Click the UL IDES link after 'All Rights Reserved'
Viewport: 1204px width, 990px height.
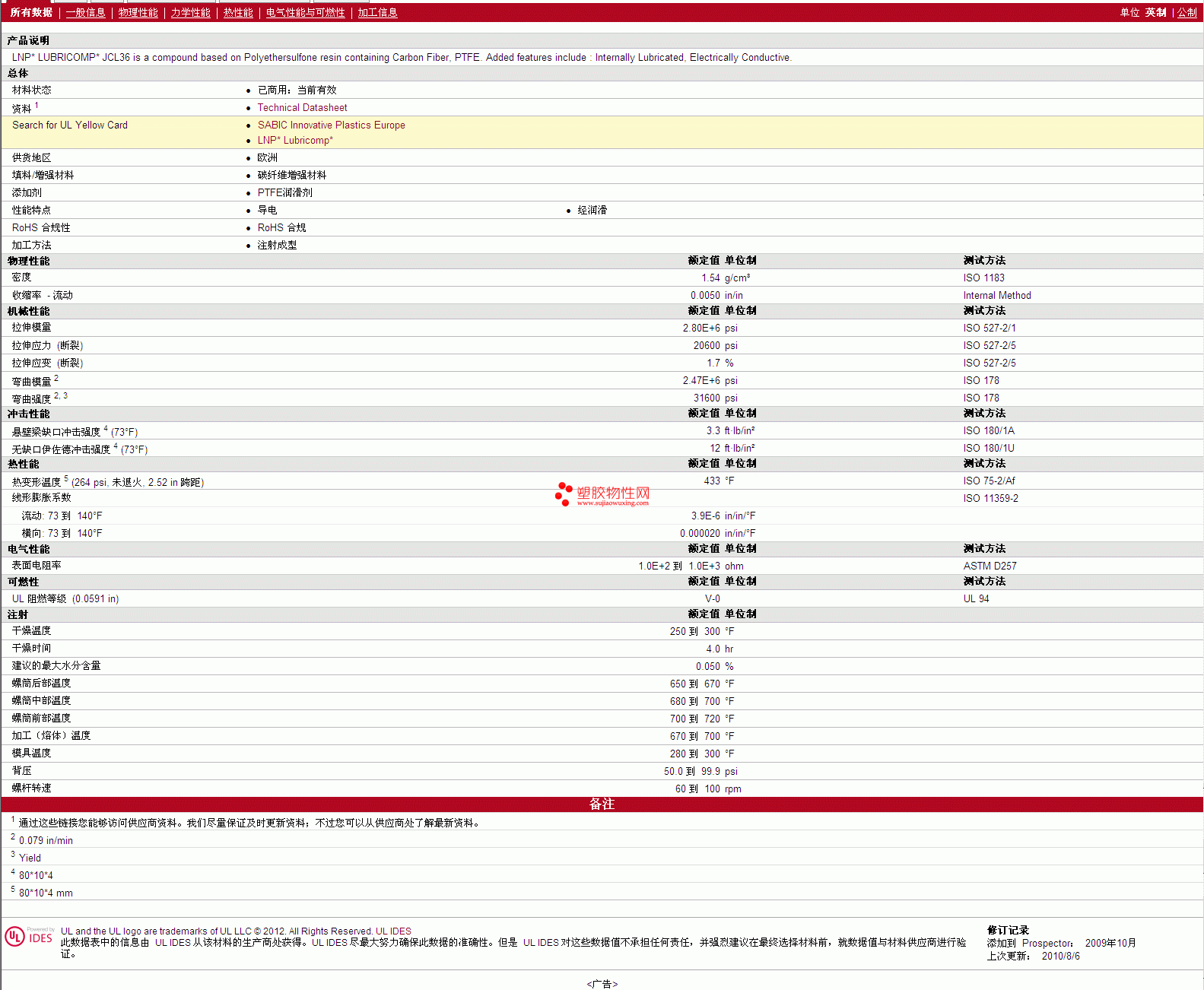click(x=393, y=931)
